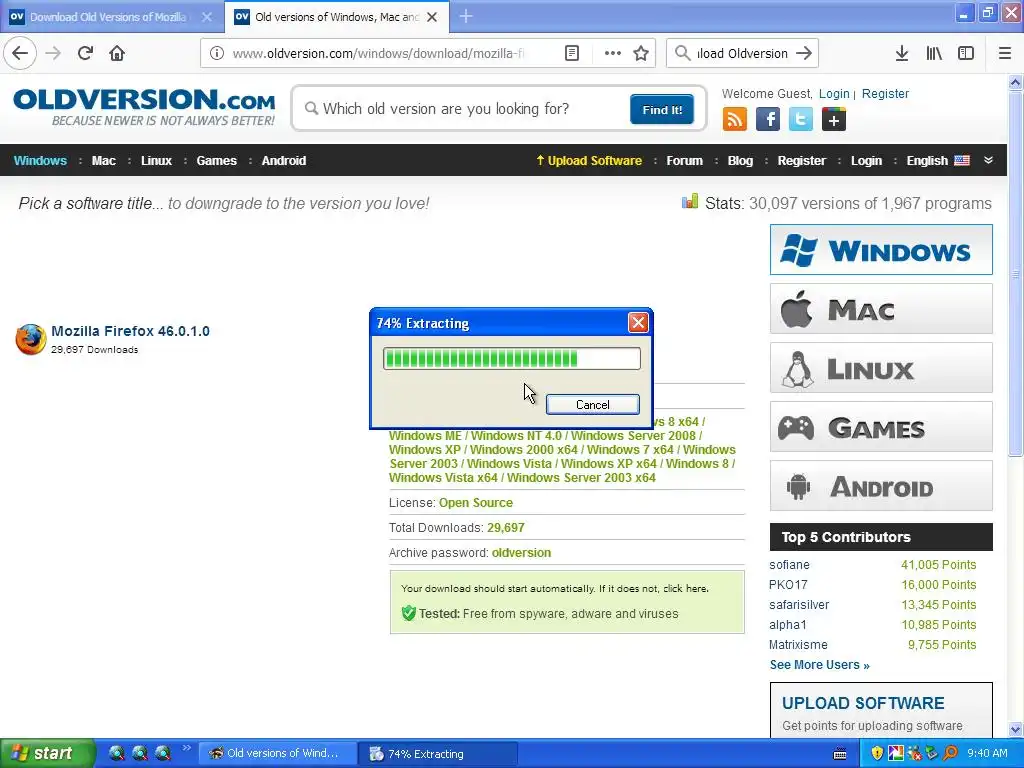Open the Library icon in toolbar
The image size is (1024, 768).
934,53
